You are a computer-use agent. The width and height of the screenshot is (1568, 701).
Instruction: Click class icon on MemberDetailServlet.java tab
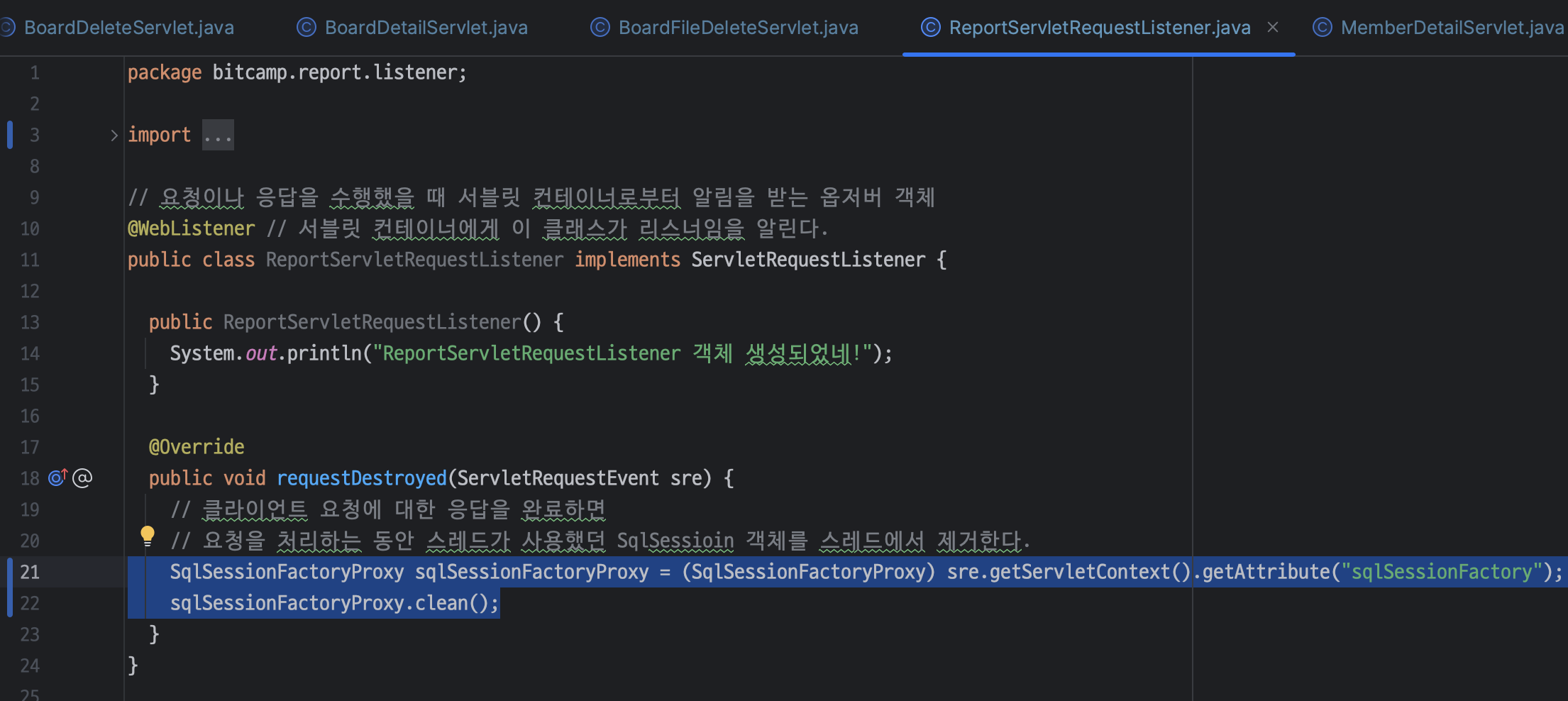(x=1322, y=27)
